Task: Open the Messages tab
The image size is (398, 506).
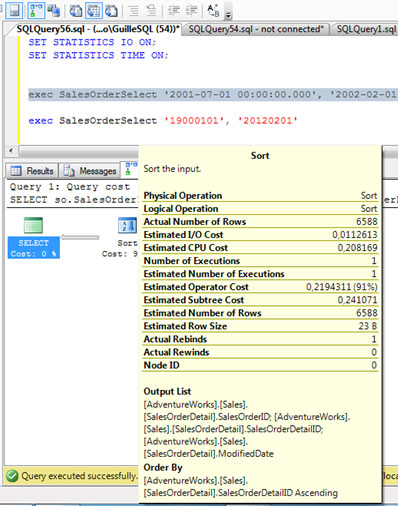Action: coord(90,171)
